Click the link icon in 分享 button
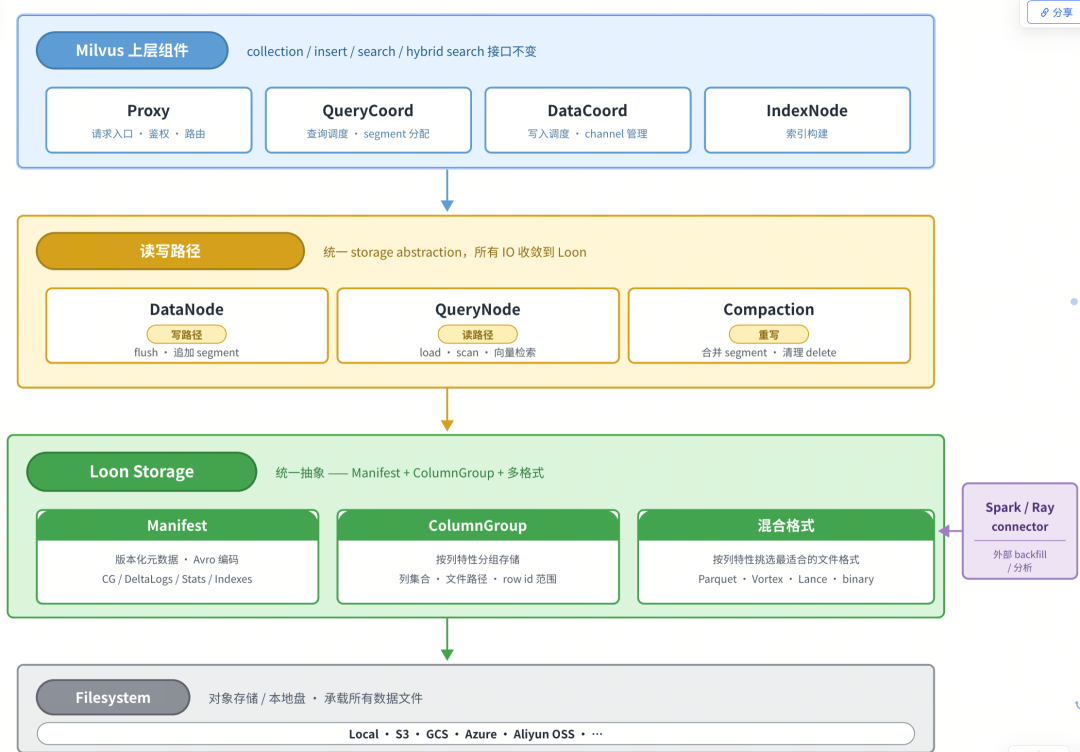Image resolution: width=1080 pixels, height=752 pixels. click(x=1044, y=12)
